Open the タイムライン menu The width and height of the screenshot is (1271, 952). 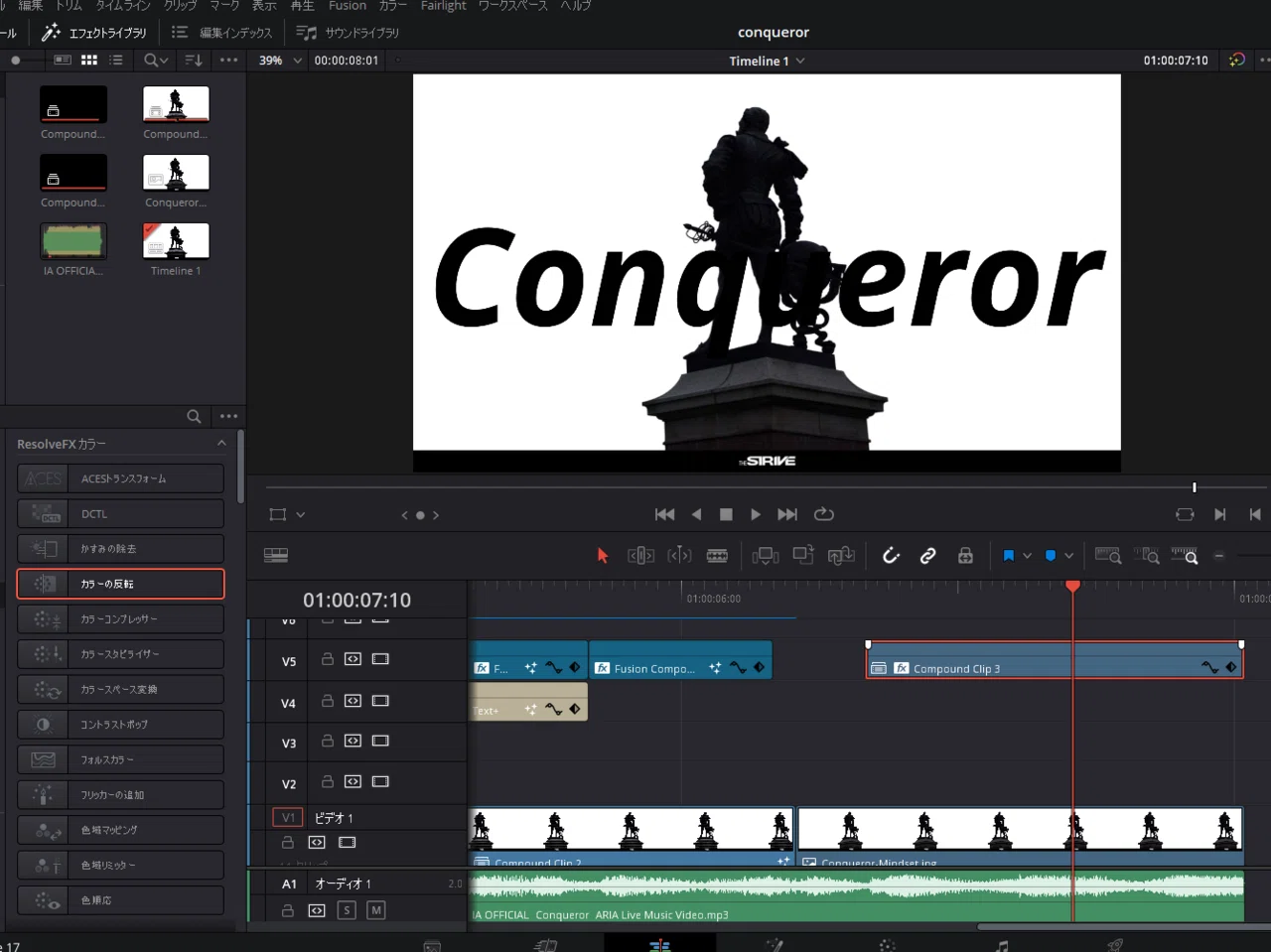(123, 6)
